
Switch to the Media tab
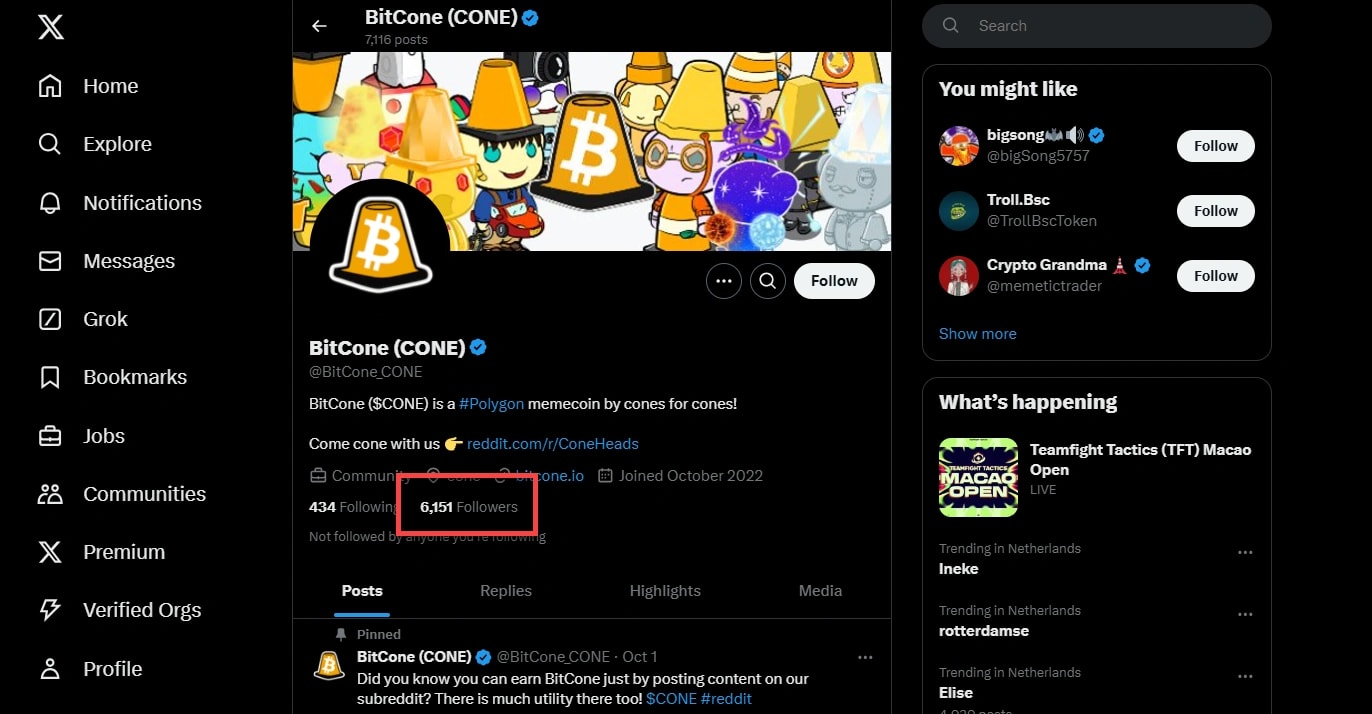coord(820,591)
